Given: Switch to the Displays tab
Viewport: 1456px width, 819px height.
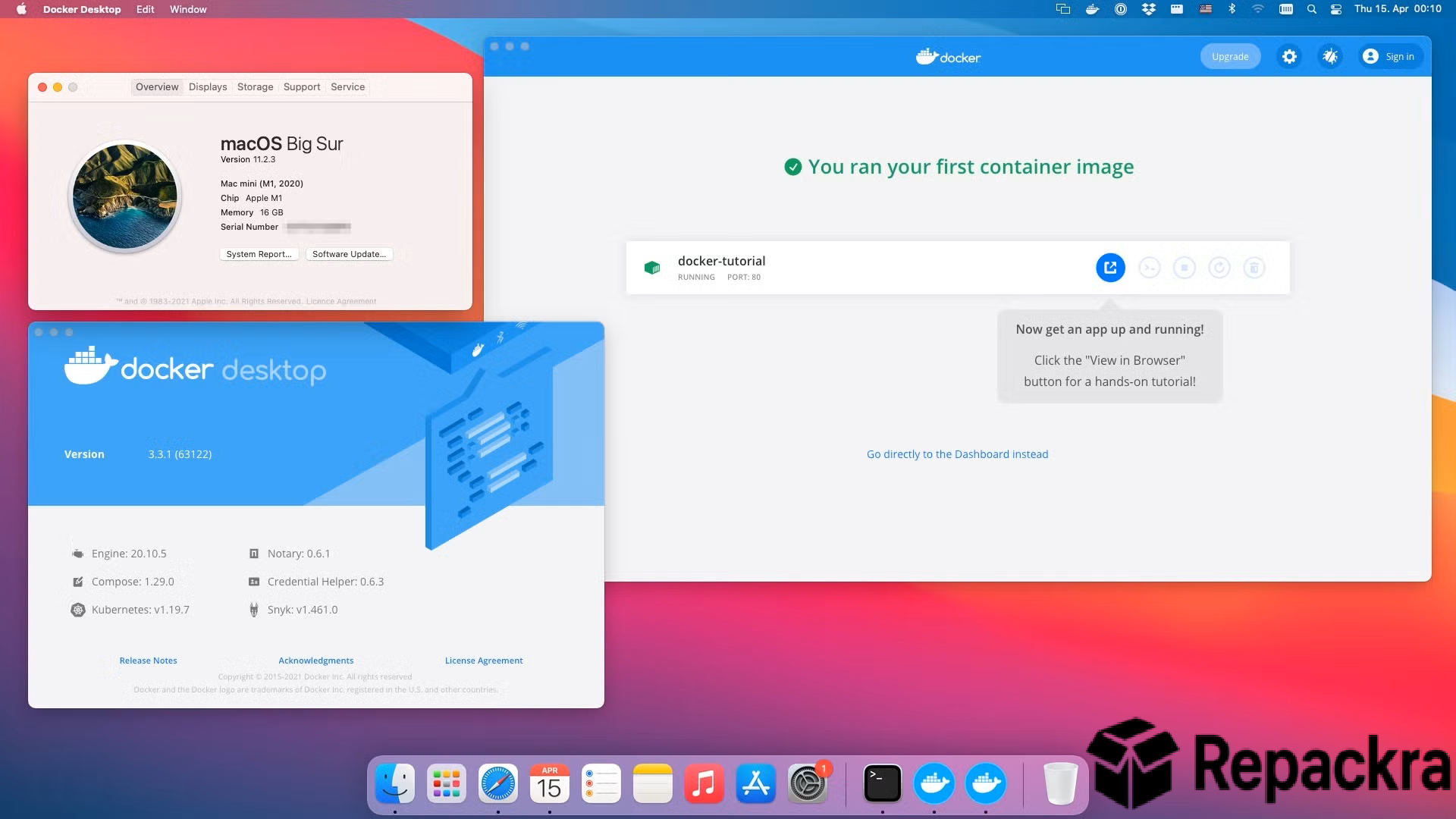Looking at the screenshot, I should (208, 86).
